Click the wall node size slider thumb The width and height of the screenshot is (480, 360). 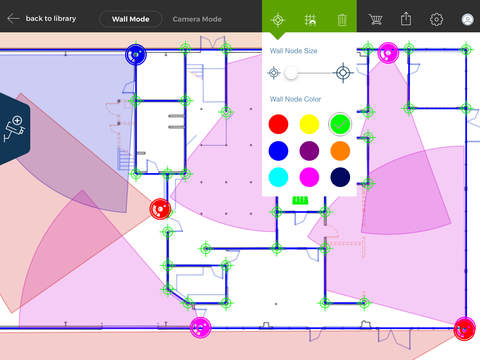coord(291,73)
